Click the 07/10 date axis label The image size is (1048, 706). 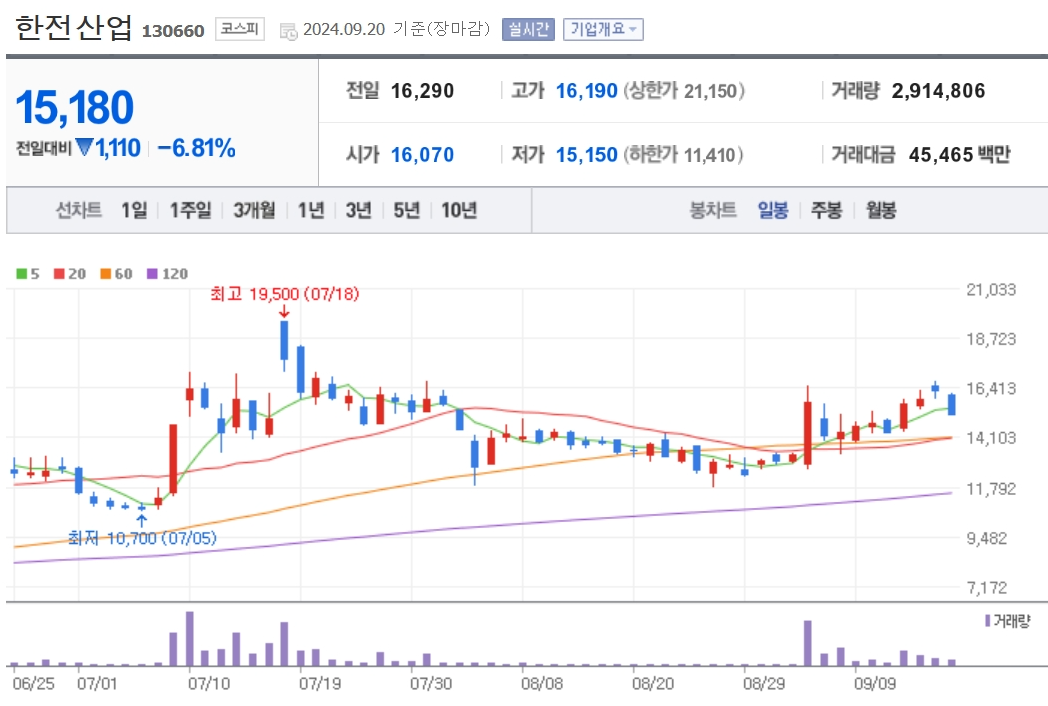(209, 684)
